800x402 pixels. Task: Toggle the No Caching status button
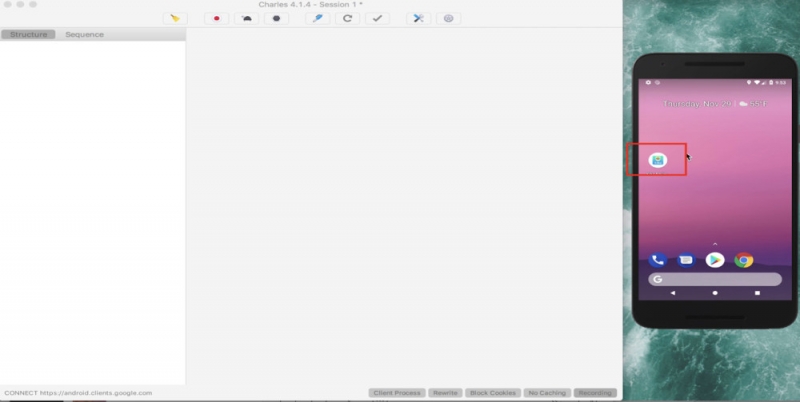tap(547, 393)
